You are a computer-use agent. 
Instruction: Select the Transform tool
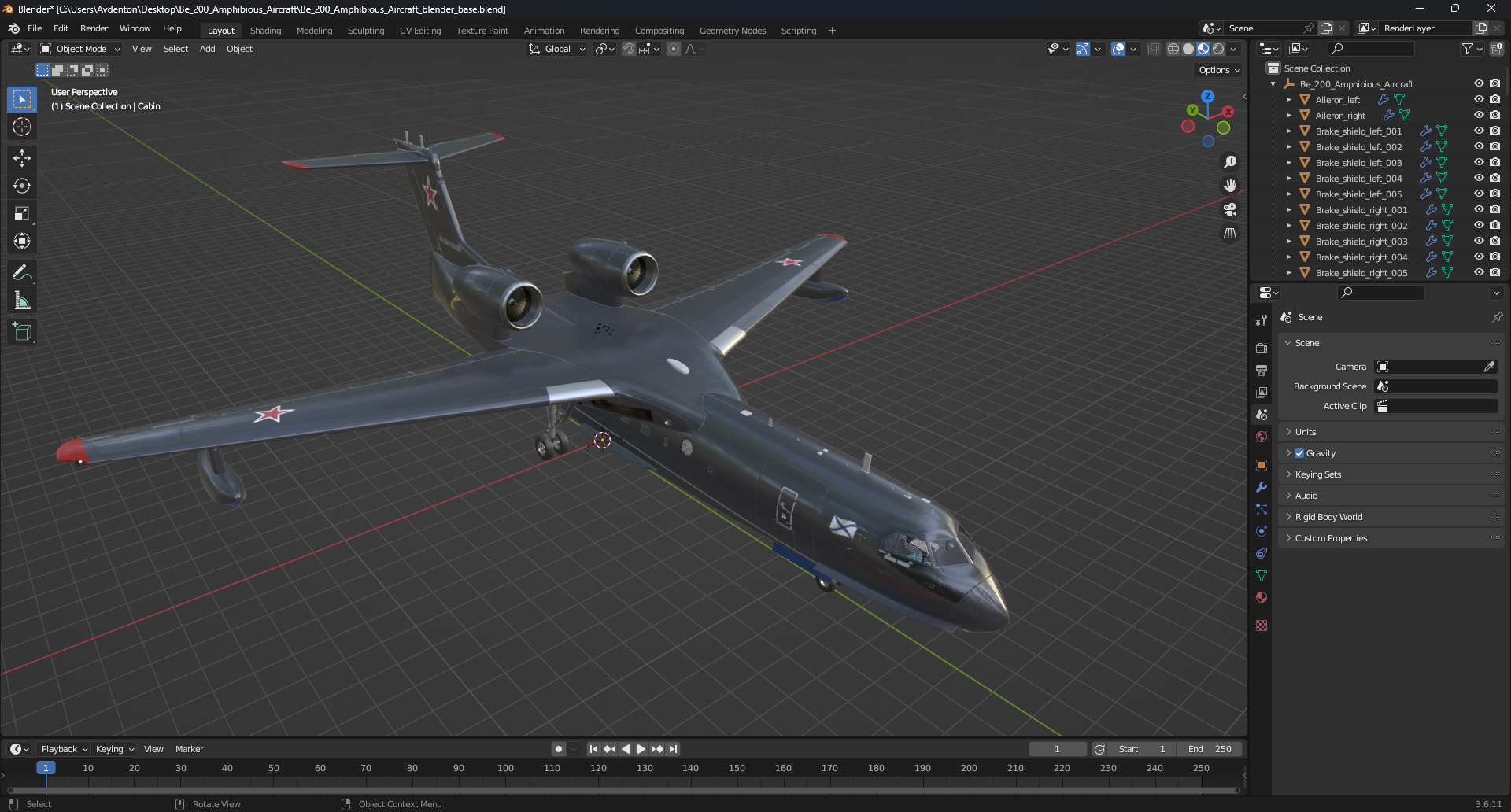[22, 241]
